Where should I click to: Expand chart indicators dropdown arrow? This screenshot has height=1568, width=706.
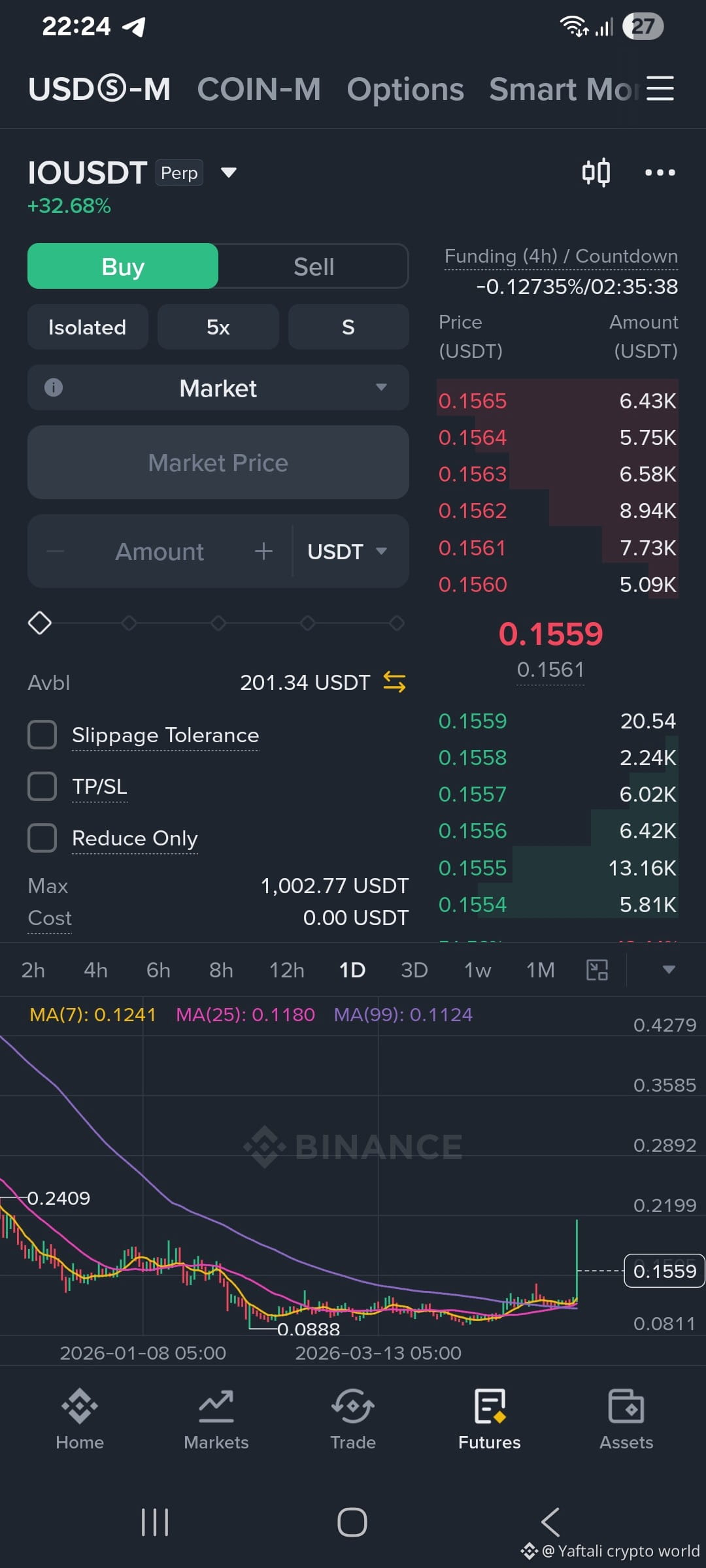pyautogui.click(x=668, y=970)
